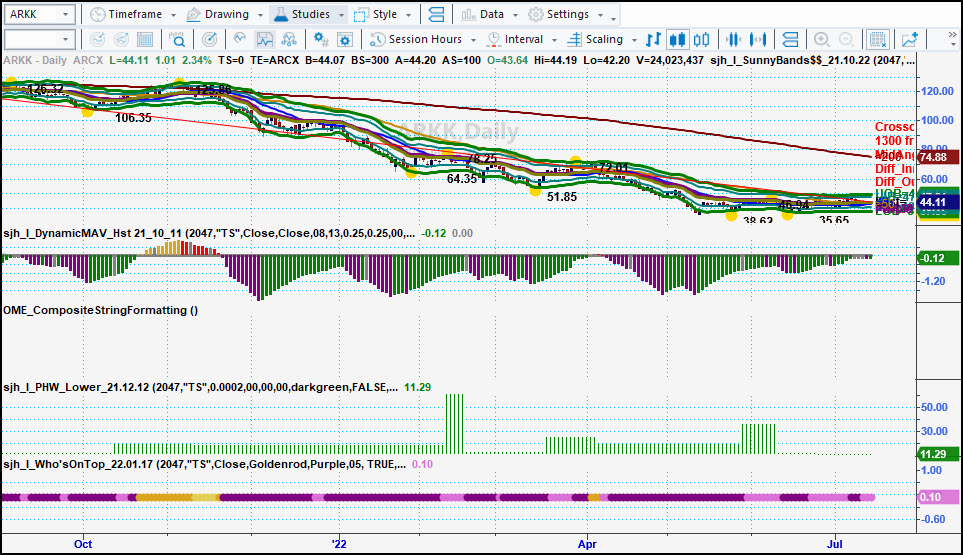The image size is (963, 555).
Task: Toggle the highlighted chart analysis icon
Action: (265, 39)
